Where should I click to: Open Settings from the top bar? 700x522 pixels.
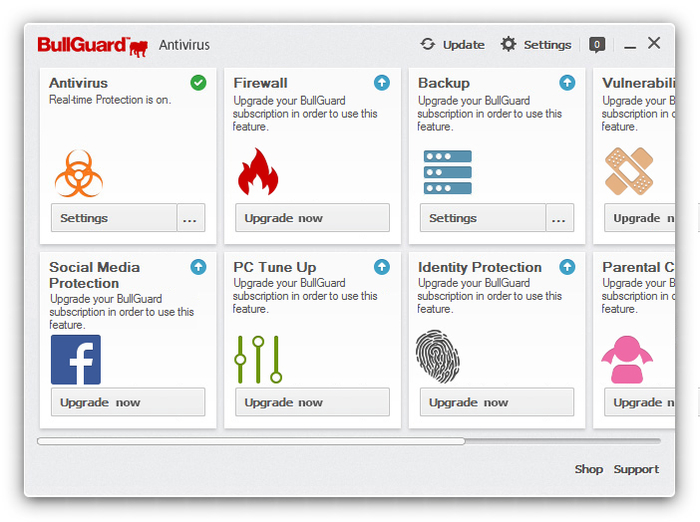(x=536, y=44)
